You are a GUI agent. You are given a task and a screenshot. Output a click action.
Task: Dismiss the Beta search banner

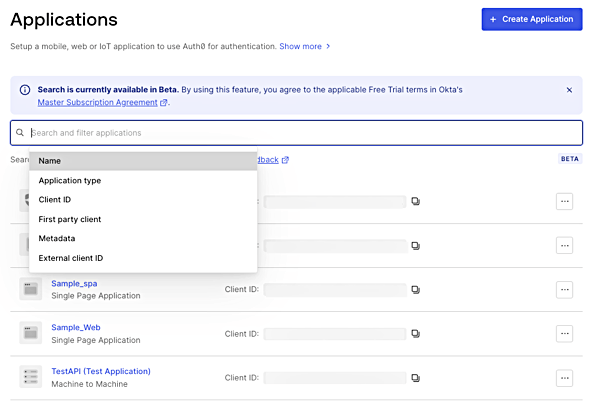pos(569,90)
